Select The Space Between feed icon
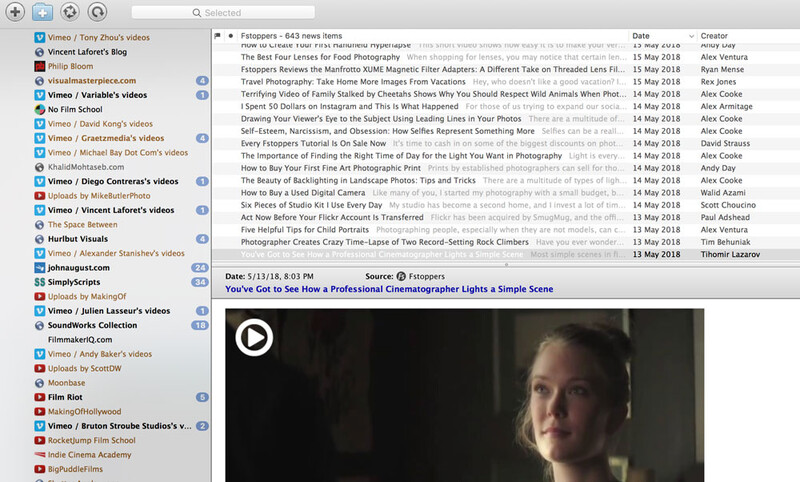 [x=39, y=224]
